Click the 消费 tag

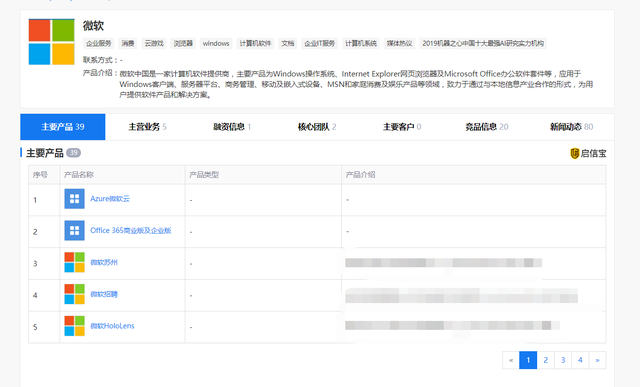[128, 43]
